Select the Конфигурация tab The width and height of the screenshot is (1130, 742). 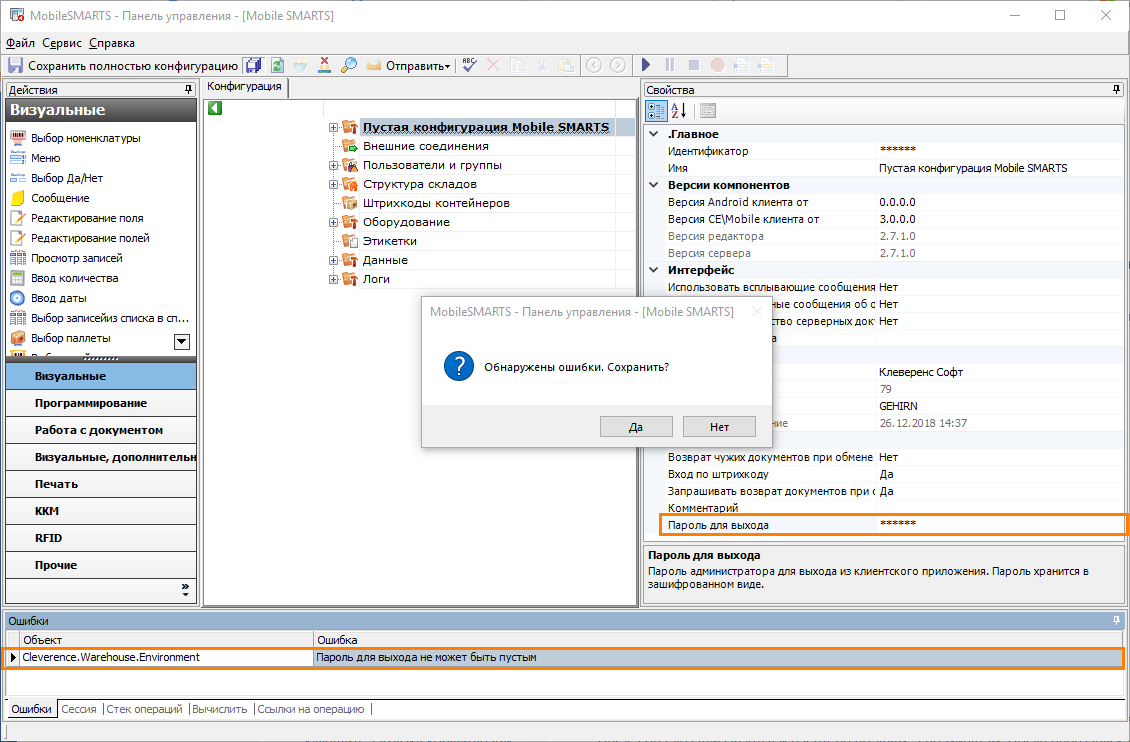pyautogui.click(x=245, y=86)
